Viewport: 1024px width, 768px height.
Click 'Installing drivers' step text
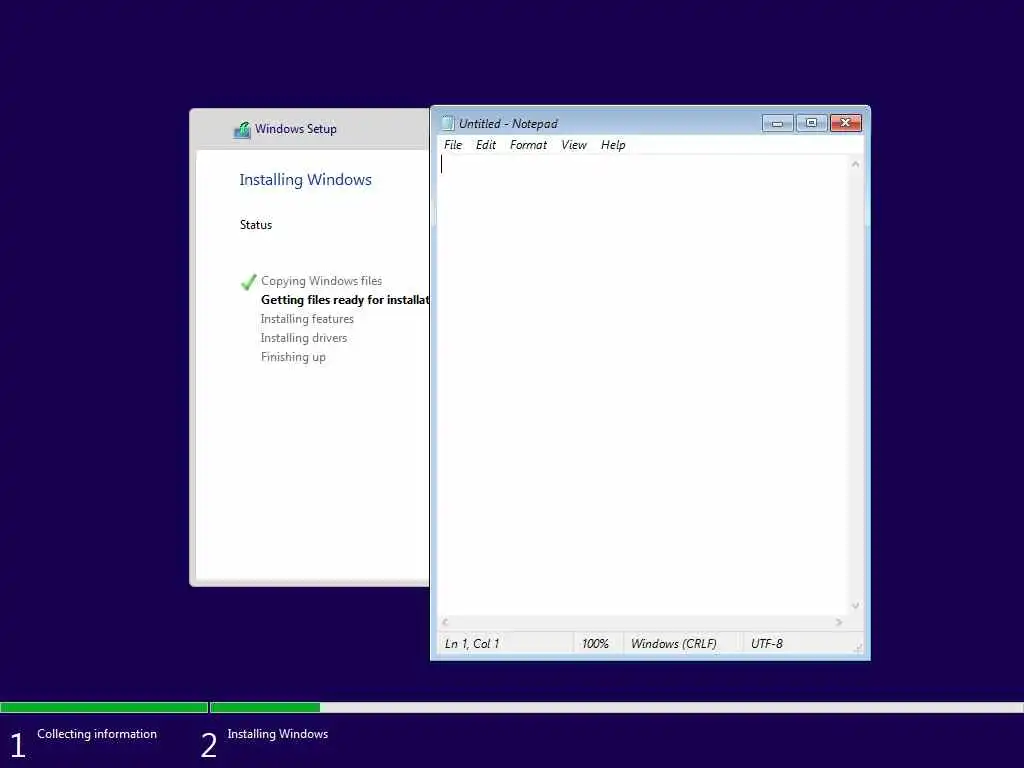click(304, 338)
